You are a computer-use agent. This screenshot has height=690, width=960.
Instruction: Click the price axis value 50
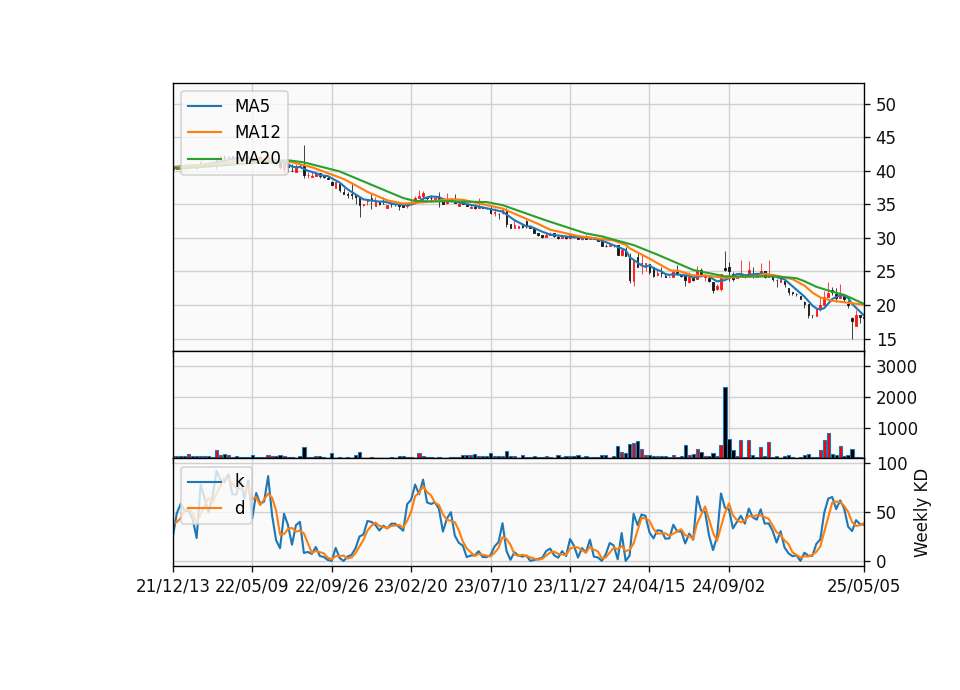pyautogui.click(x=885, y=105)
